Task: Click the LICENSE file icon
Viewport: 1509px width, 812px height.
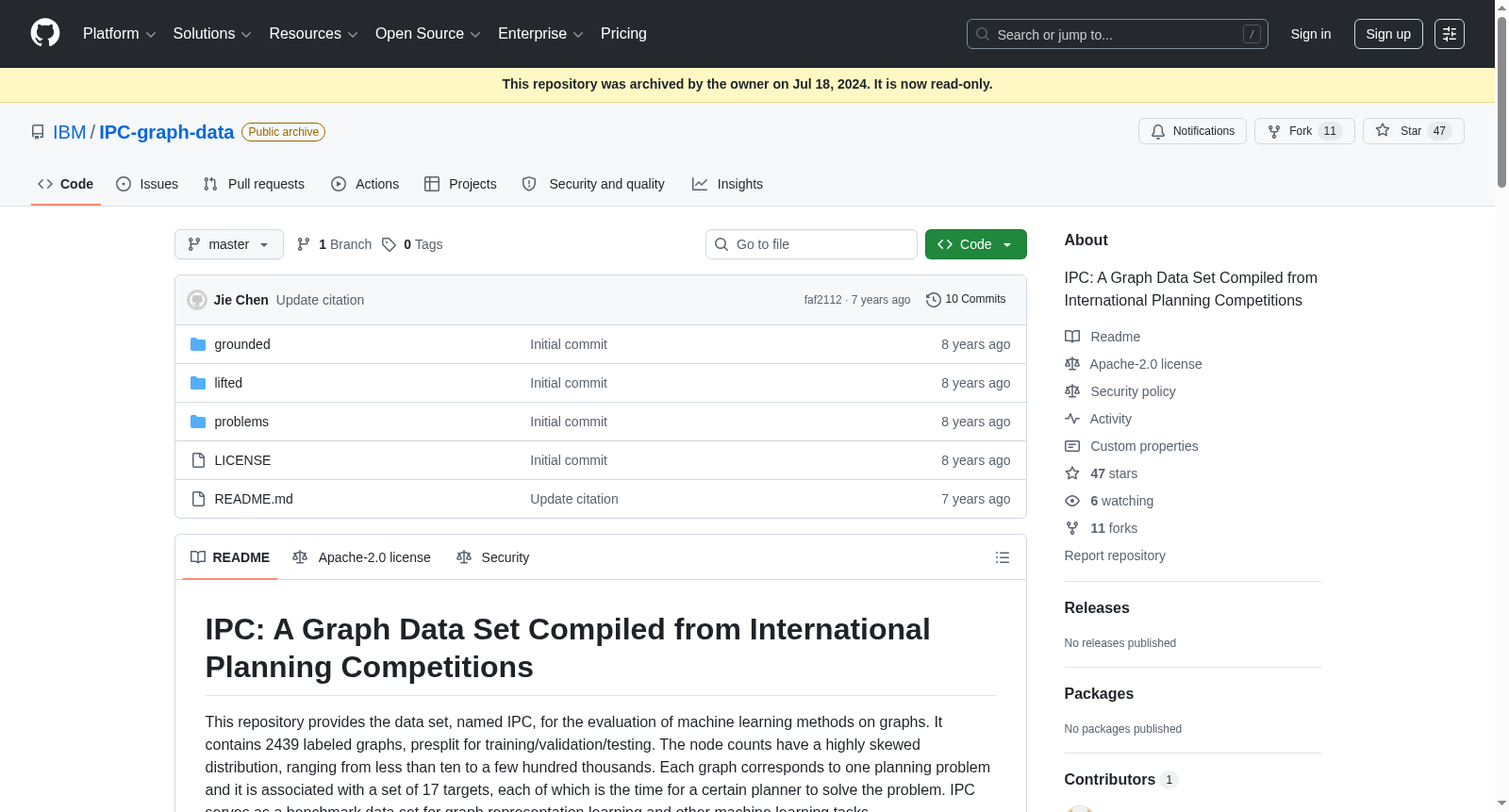Action: click(x=198, y=460)
